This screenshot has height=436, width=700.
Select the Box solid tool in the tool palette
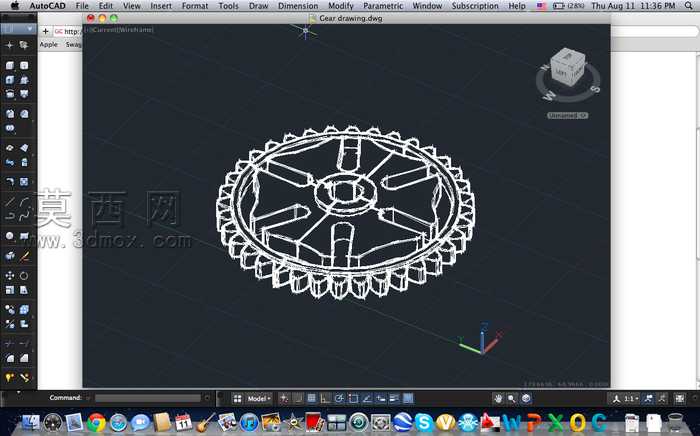[9, 66]
